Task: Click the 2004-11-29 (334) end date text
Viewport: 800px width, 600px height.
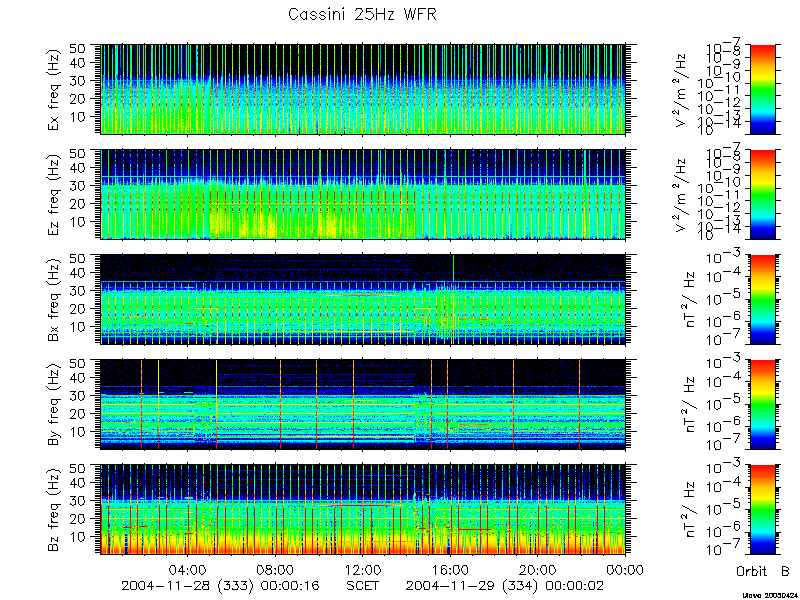Action: click(x=472, y=586)
